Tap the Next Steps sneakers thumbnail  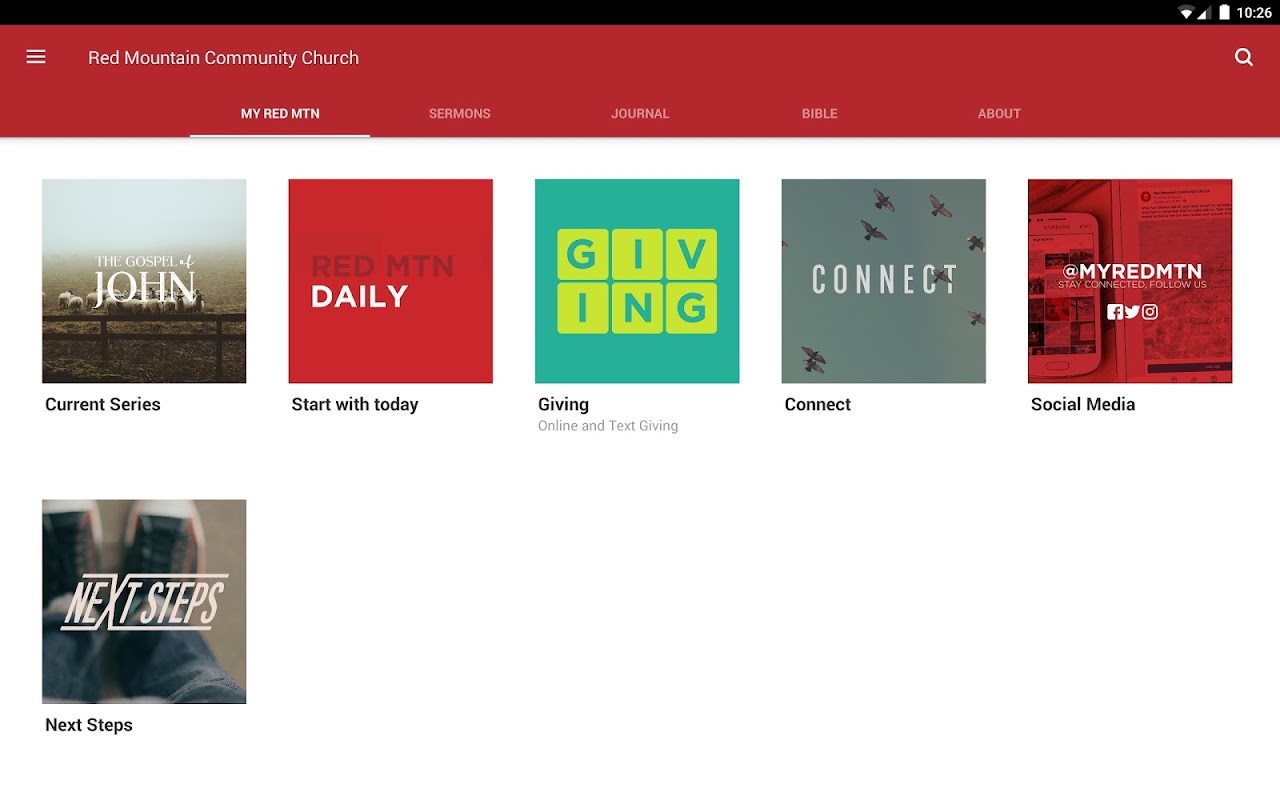click(144, 602)
